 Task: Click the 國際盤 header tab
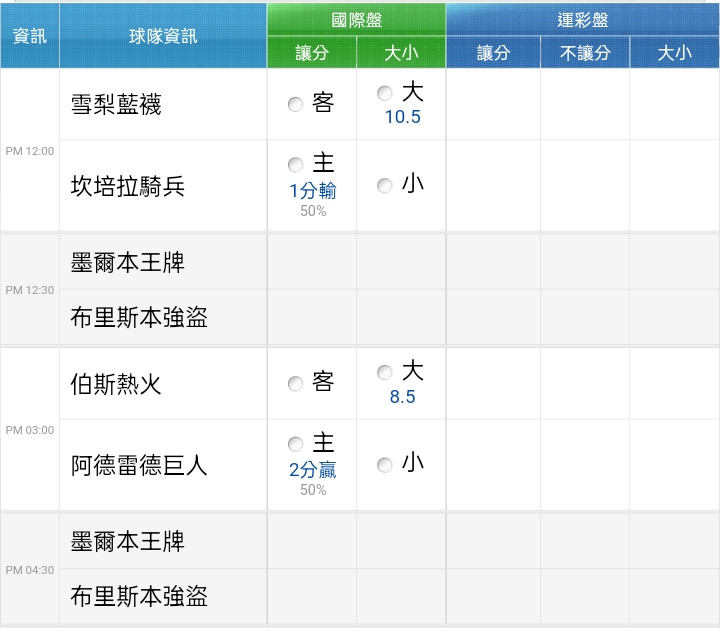click(x=356, y=20)
